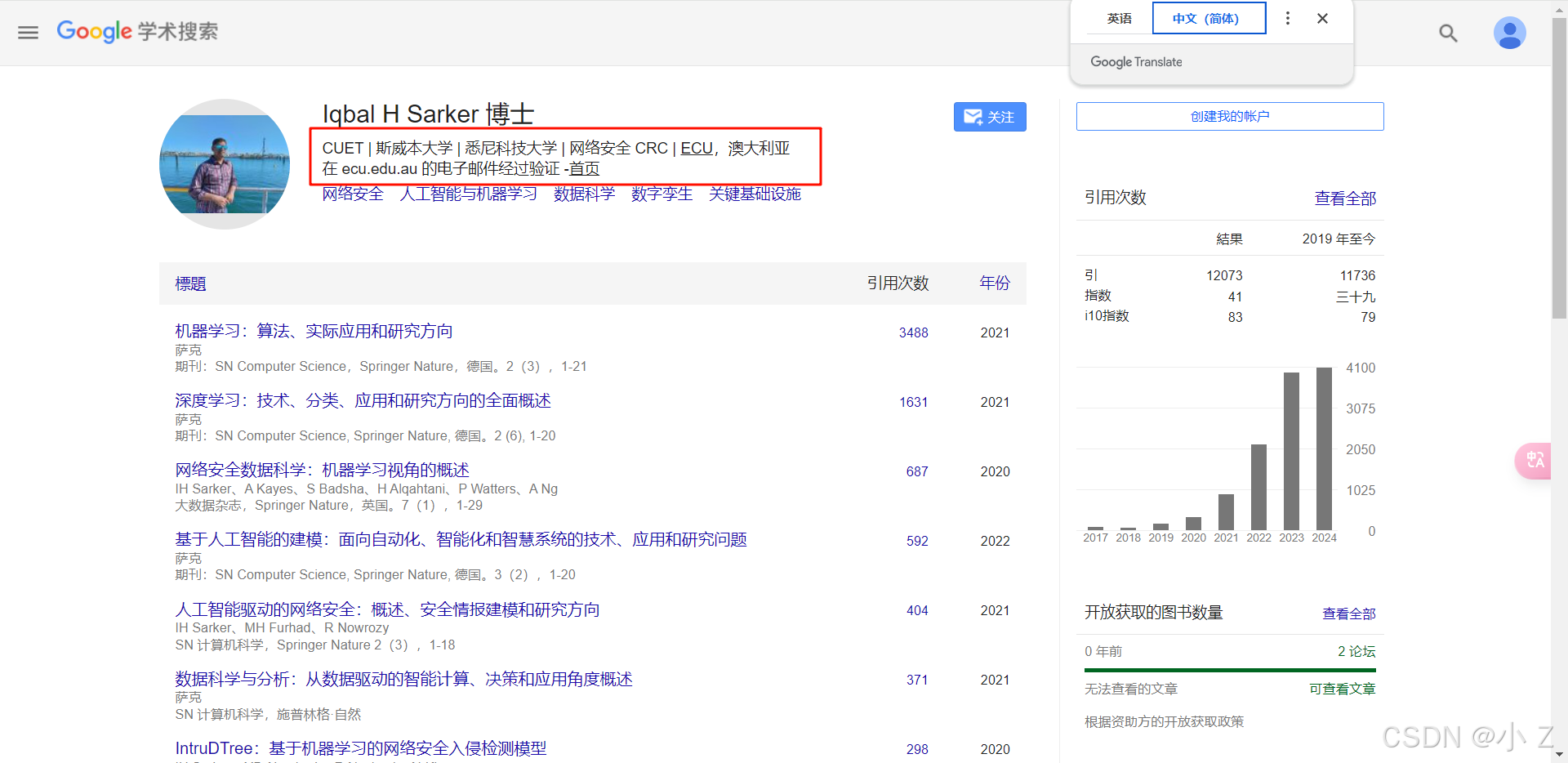Click the scrollbar down arrow
Image resolution: width=1568 pixels, height=763 pixels.
click(1560, 755)
